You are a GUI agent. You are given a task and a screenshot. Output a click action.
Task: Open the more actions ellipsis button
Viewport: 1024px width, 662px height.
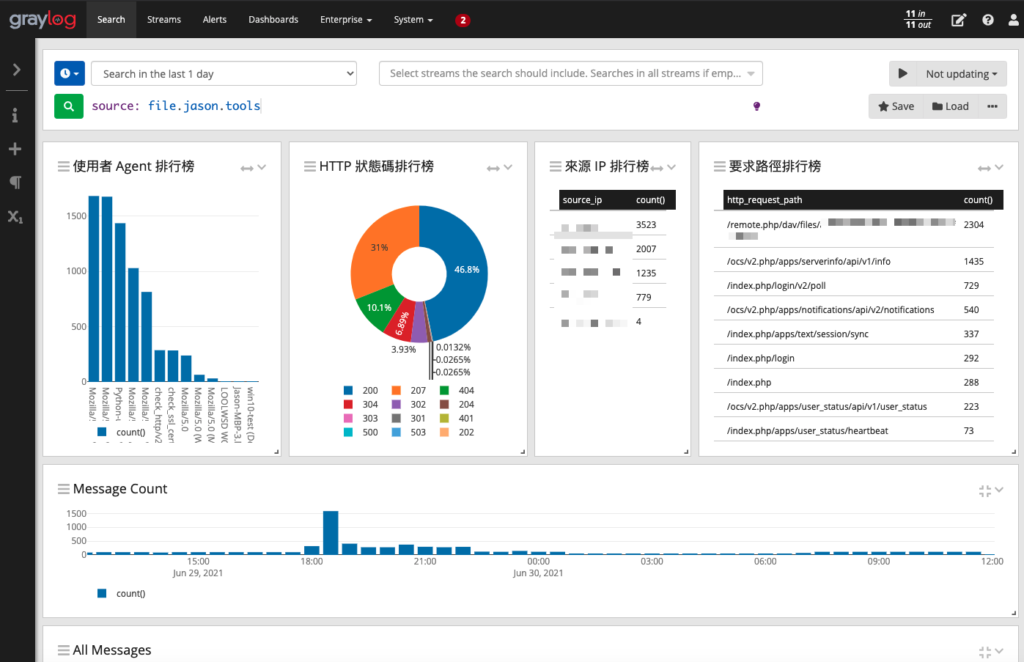coord(992,106)
